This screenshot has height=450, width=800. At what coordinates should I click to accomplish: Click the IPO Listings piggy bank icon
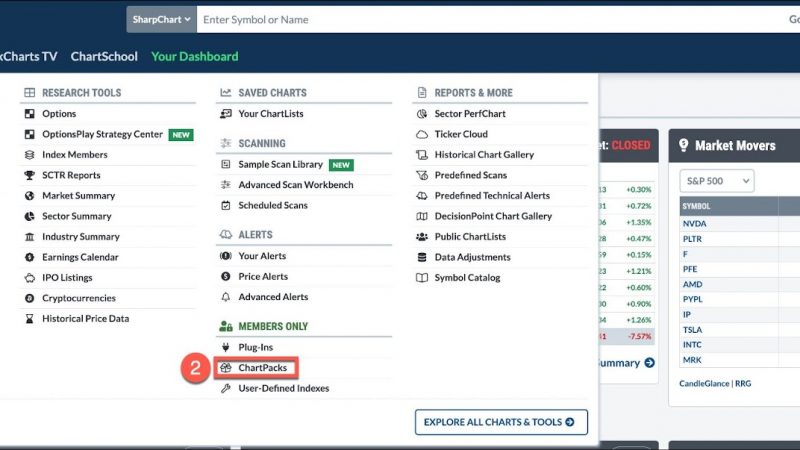30,278
